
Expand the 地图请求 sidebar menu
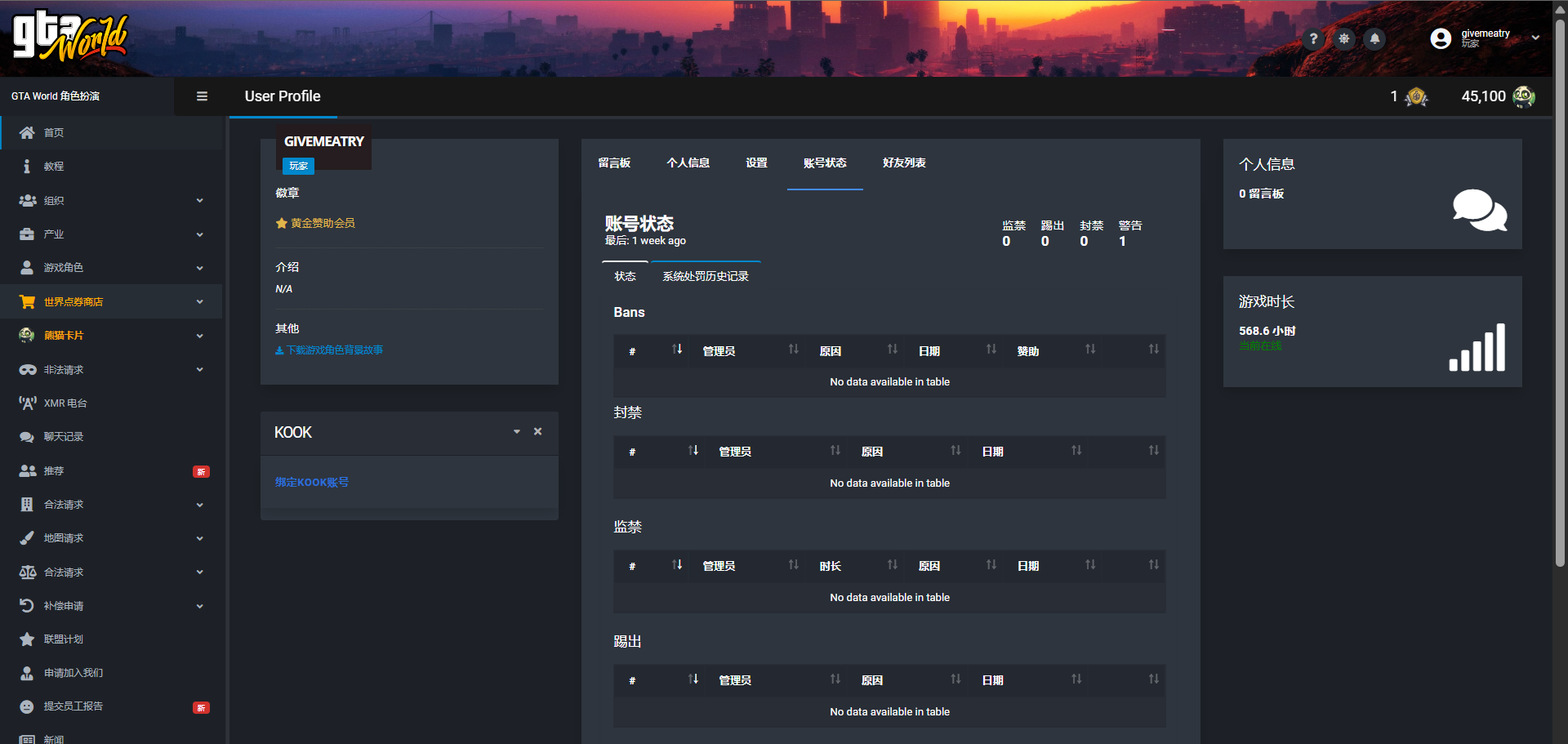click(111, 538)
